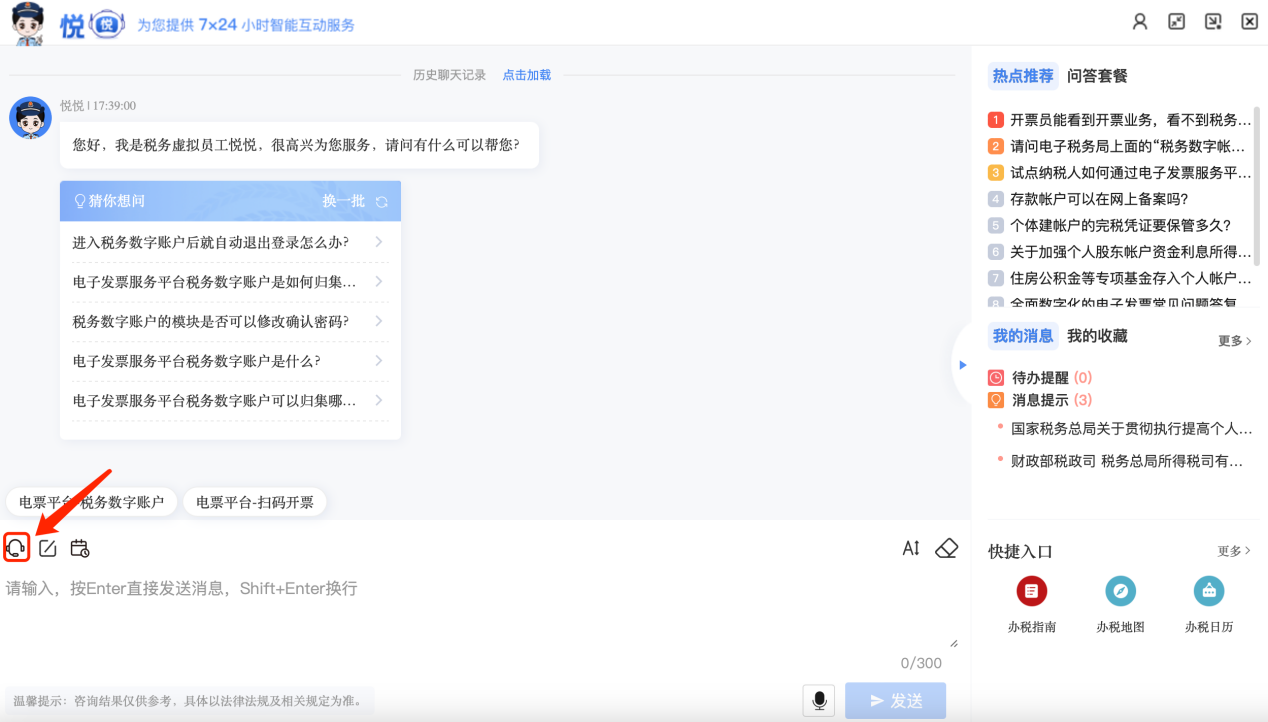Start voice input with microphone icon
Image resolution: width=1268 pixels, height=722 pixels.
[x=819, y=701]
